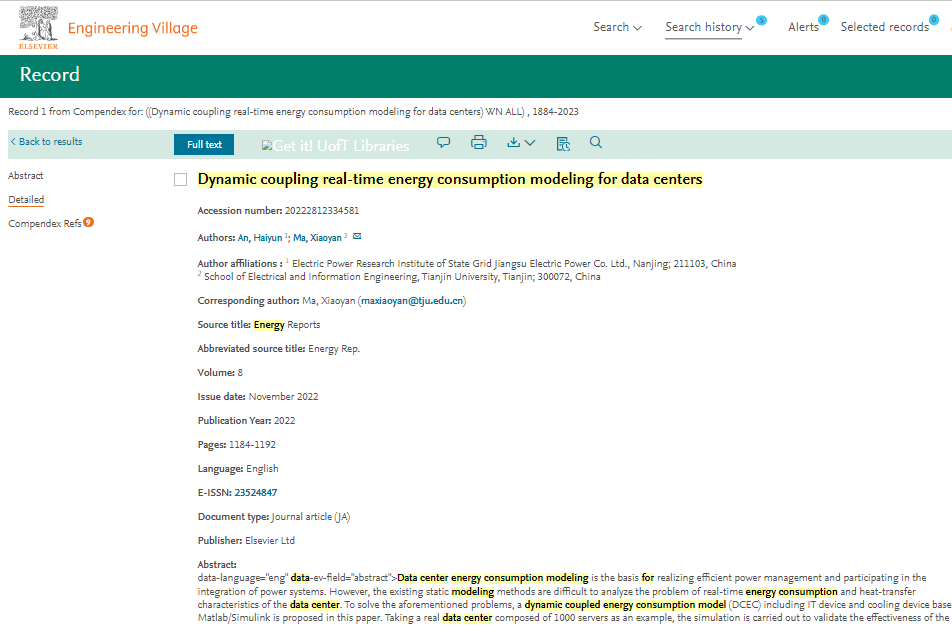This screenshot has height=626, width=952.
Task: Open E-ISSN 23524847 link
Action: click(x=256, y=492)
